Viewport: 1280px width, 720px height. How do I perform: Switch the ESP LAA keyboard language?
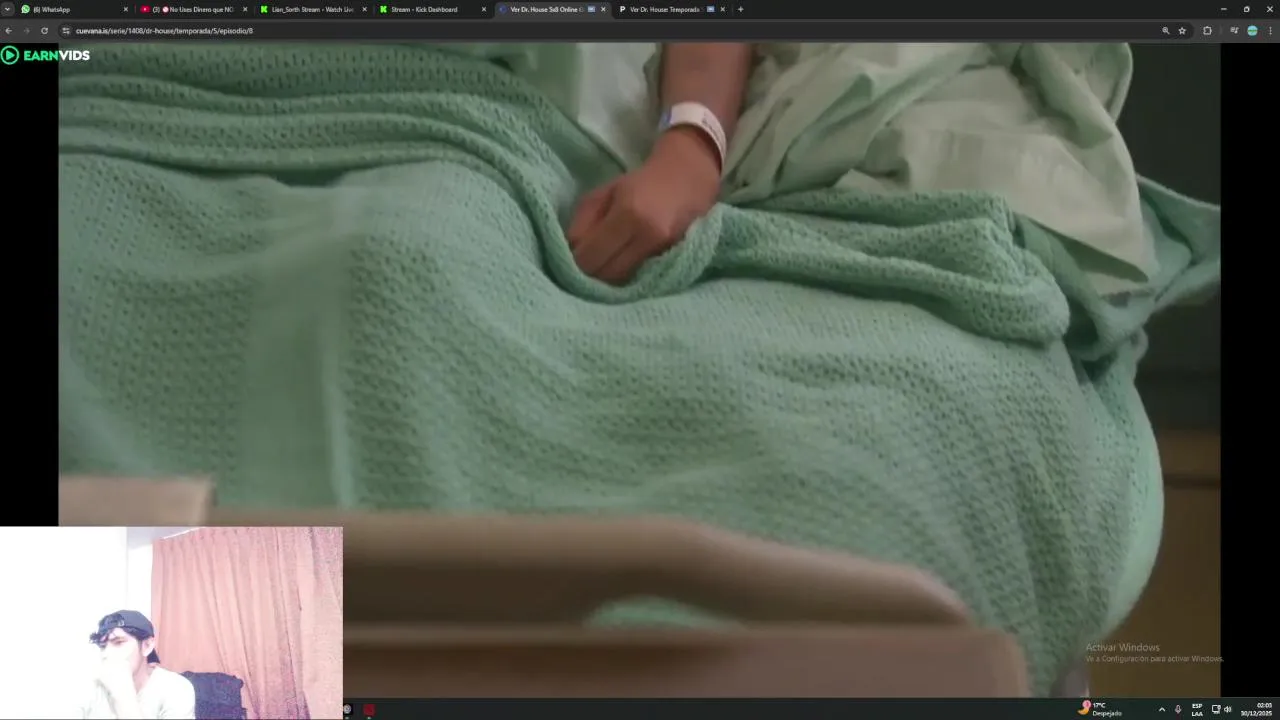tap(1197, 710)
